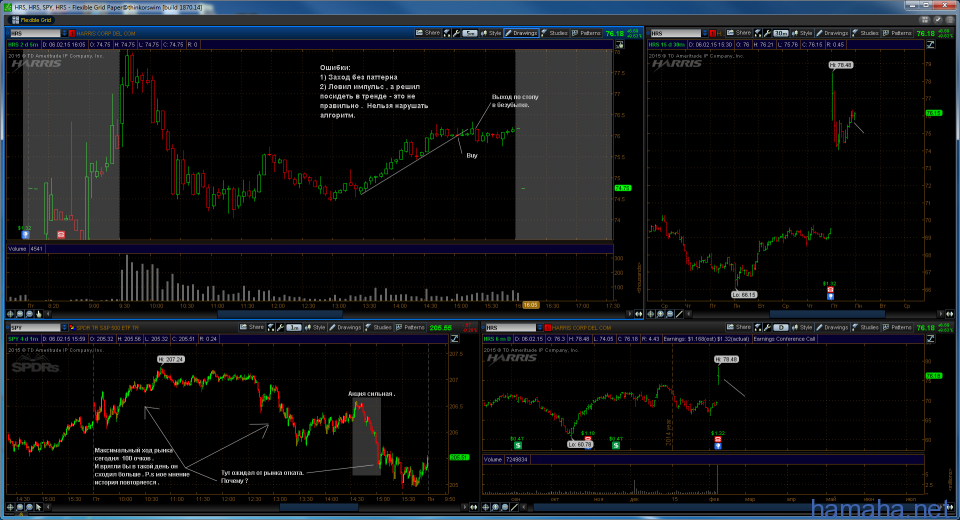The width and height of the screenshot is (960, 520).
Task: Change the D timeframe on bottom-right chart
Action: pyautogui.click(x=781, y=328)
